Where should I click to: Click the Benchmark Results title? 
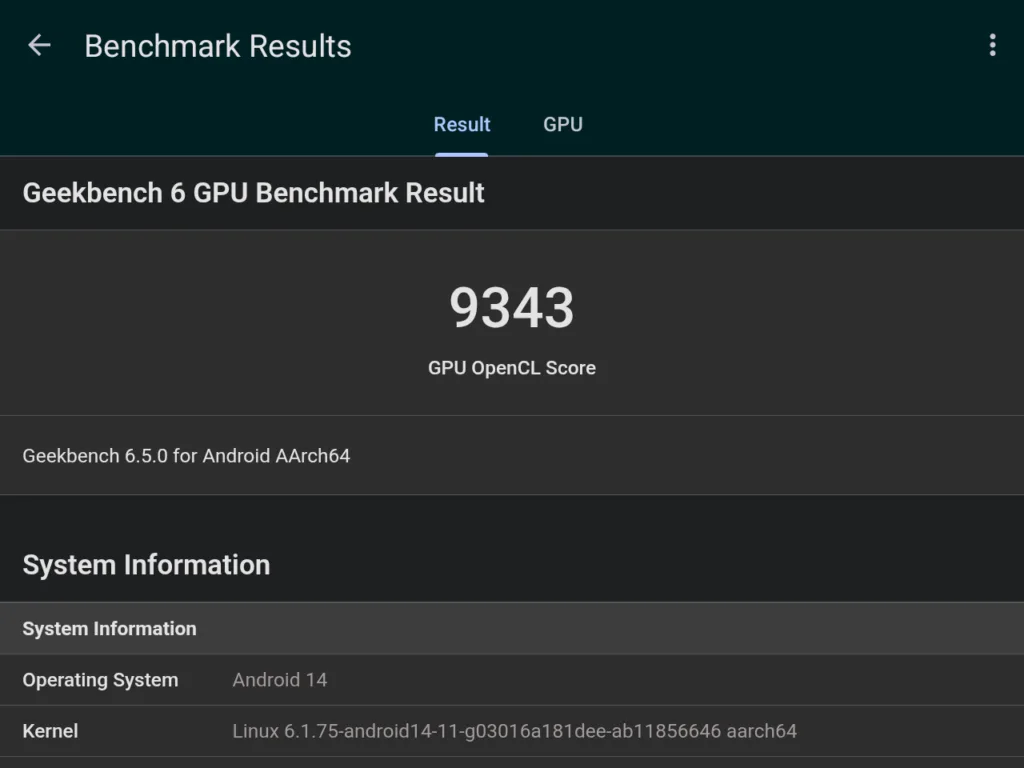217,45
